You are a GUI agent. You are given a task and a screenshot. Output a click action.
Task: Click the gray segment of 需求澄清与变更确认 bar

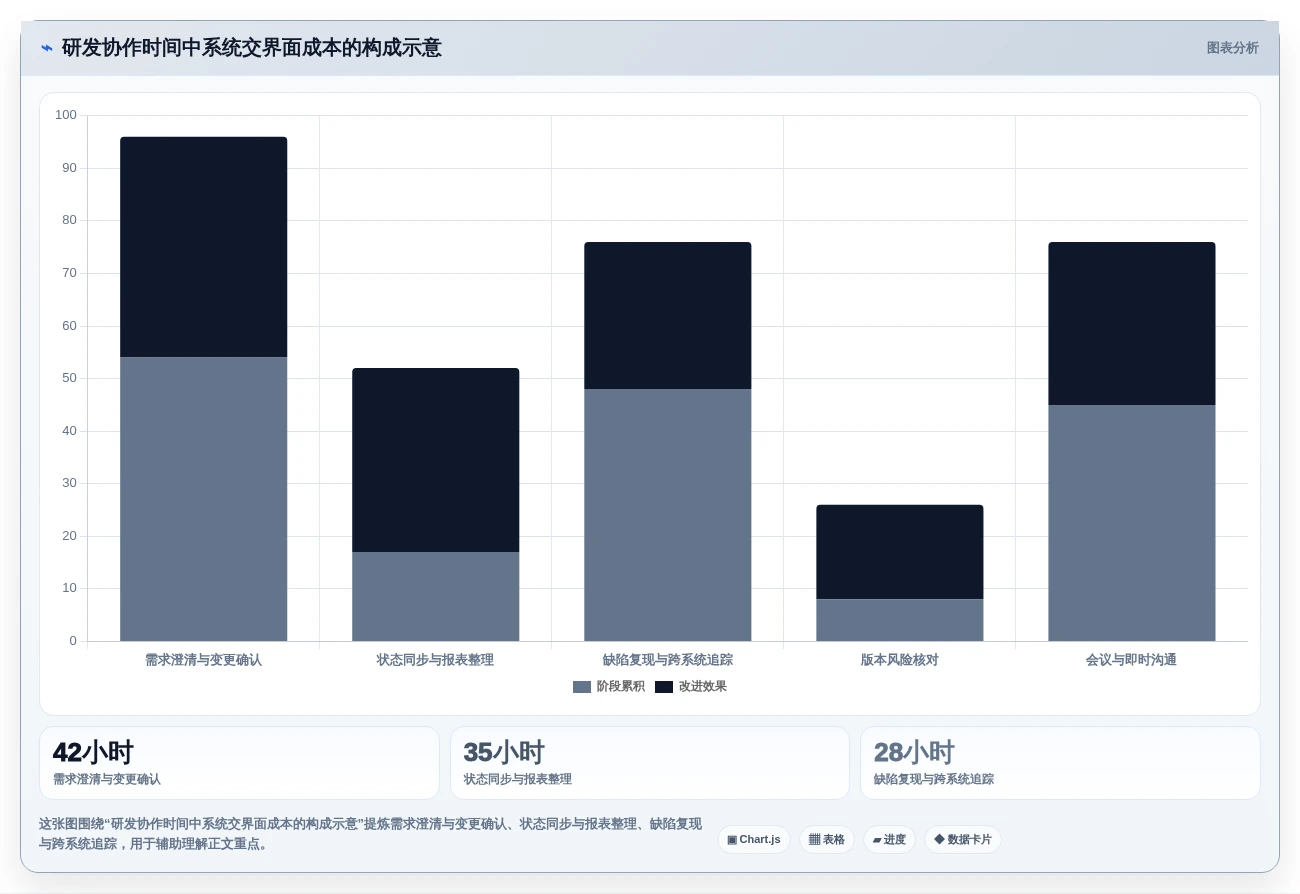[x=204, y=499]
